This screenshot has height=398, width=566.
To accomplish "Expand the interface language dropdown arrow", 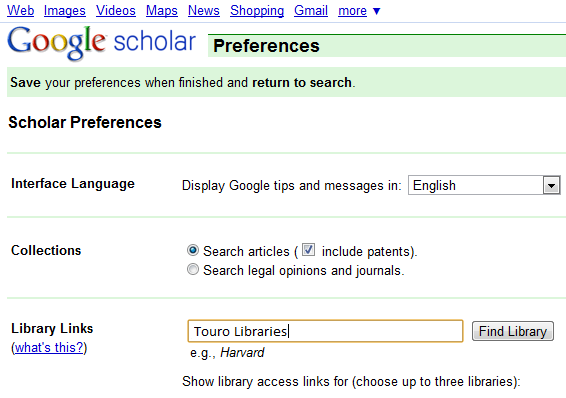I will [551, 185].
